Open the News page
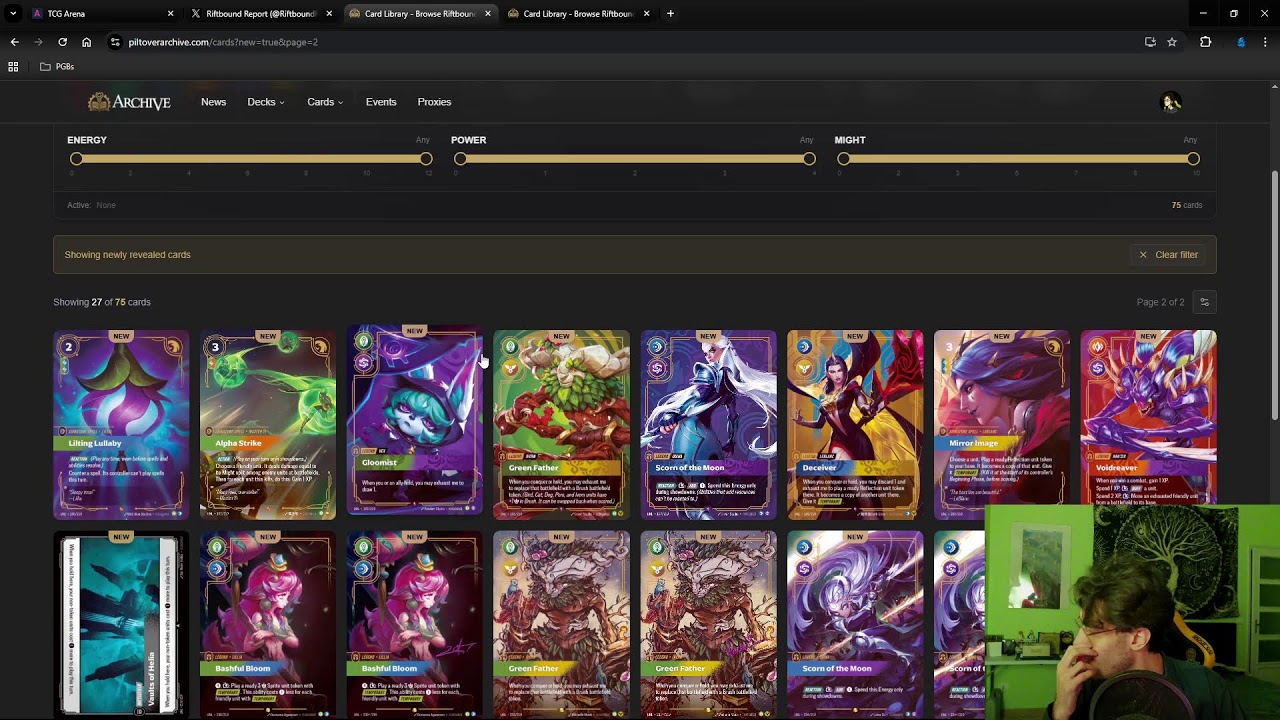Viewport: 1280px width, 720px height. click(213, 102)
